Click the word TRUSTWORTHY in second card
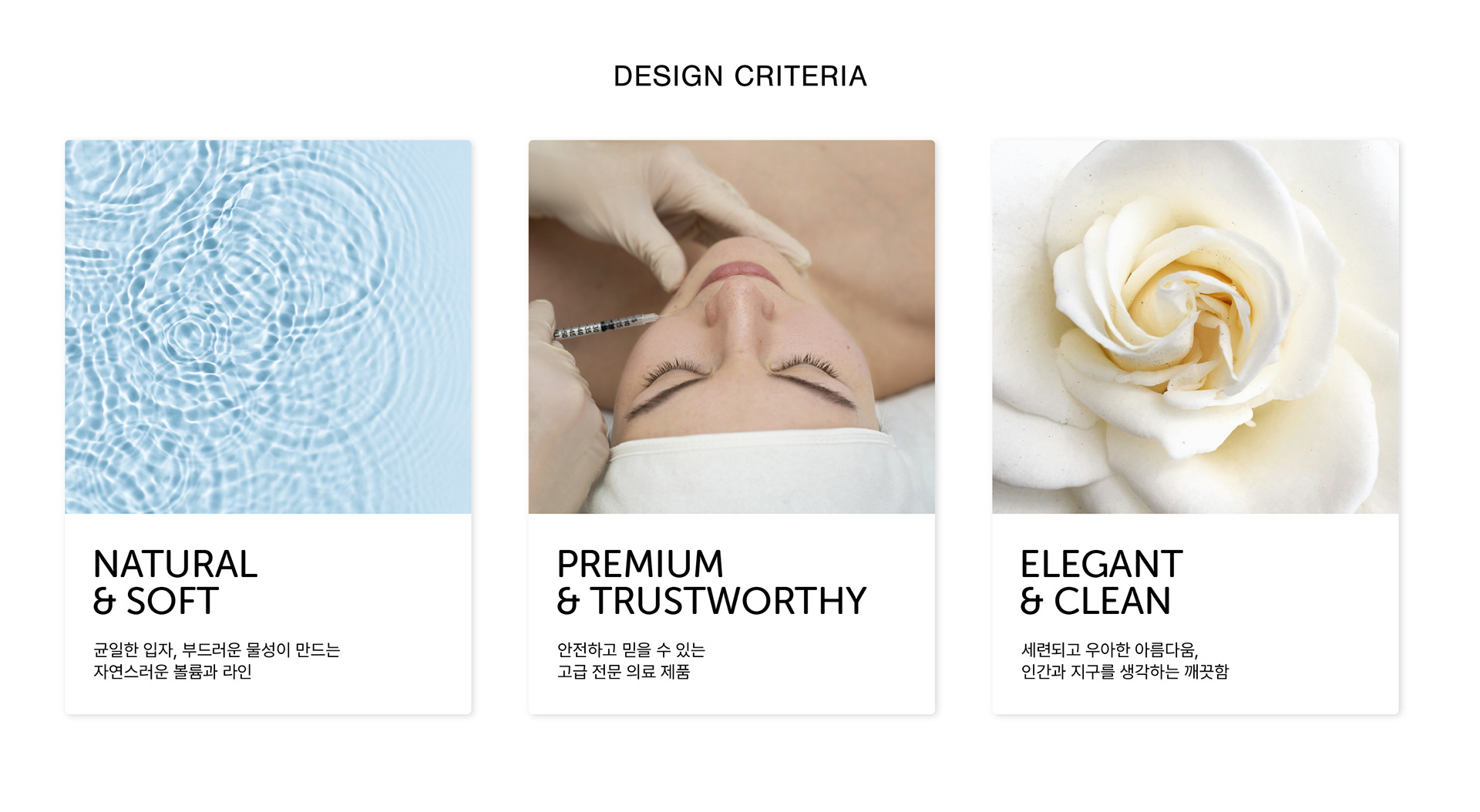1480x812 pixels. pyautogui.click(x=729, y=601)
